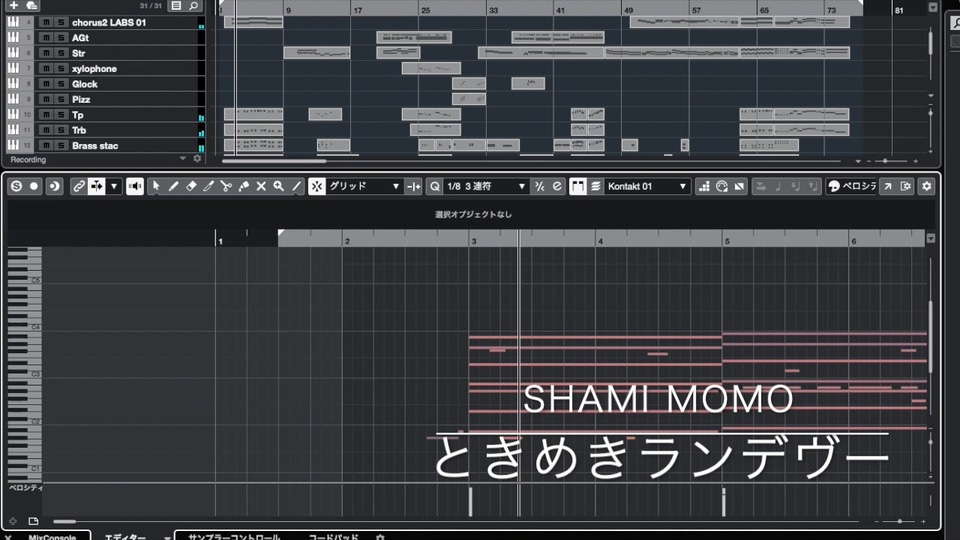This screenshot has width=960, height=540.
Task: Click the add track plus icon
Action: pos(13,6)
